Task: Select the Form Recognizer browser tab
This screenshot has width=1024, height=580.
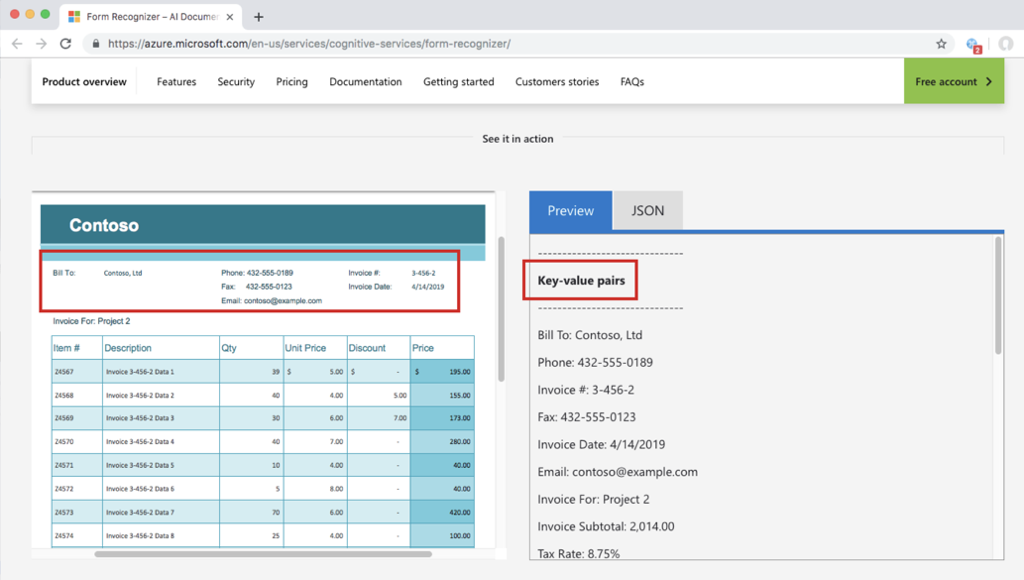Action: pos(152,17)
